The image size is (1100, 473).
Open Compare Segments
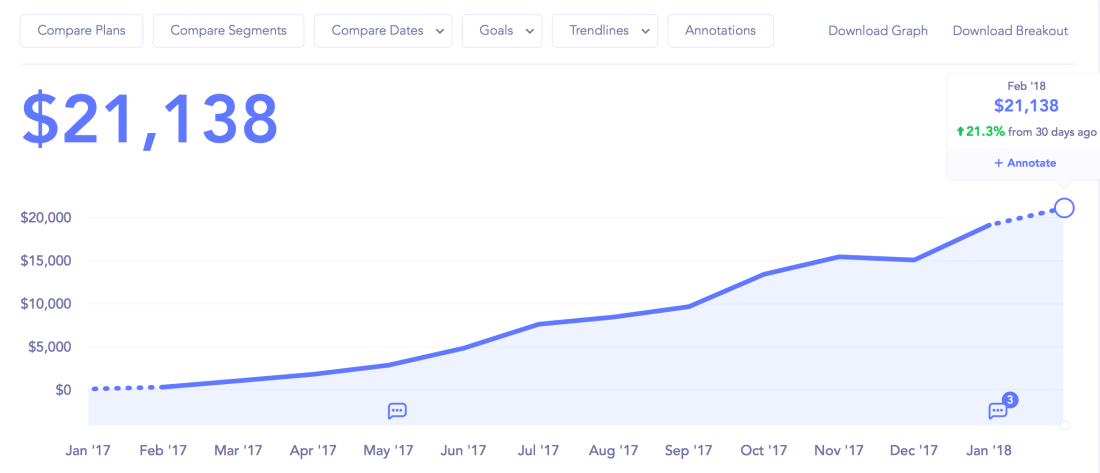coord(228,31)
